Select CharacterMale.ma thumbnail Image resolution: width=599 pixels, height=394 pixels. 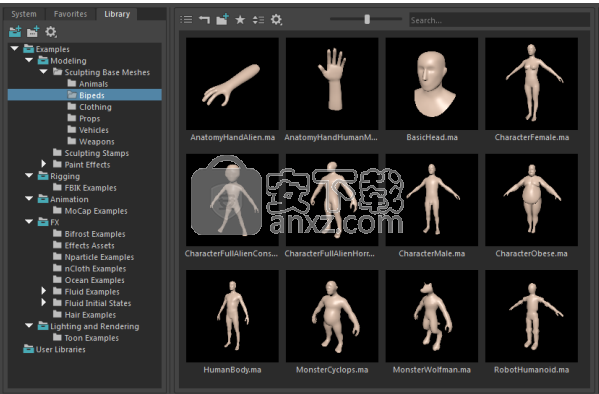point(432,200)
